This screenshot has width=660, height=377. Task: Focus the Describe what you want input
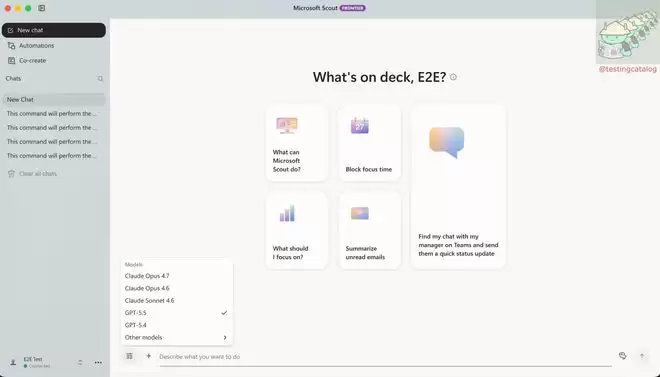coord(385,356)
